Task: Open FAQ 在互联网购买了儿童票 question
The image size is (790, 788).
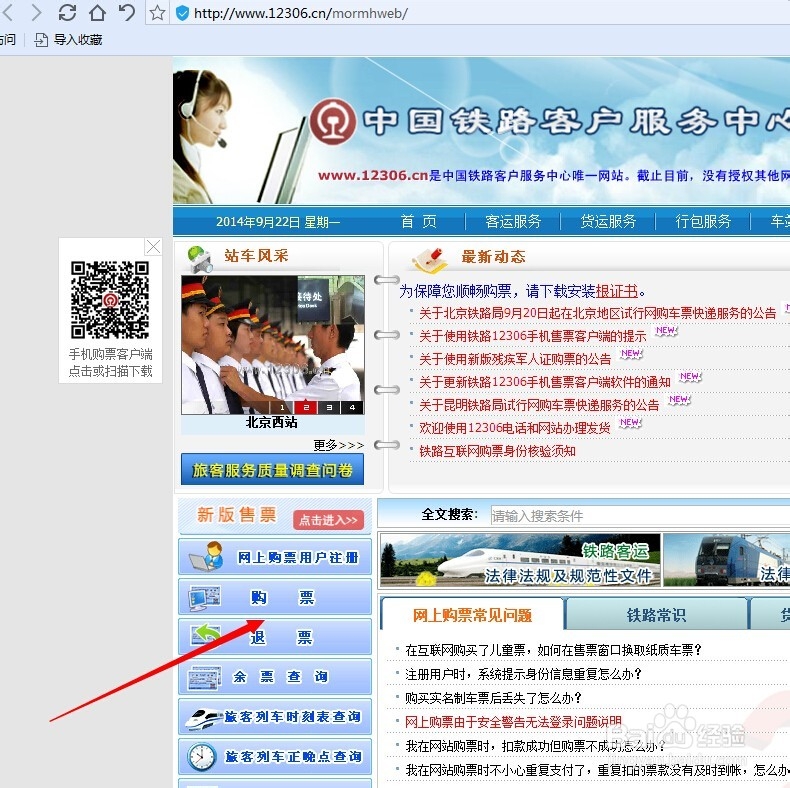Action: tap(553, 650)
